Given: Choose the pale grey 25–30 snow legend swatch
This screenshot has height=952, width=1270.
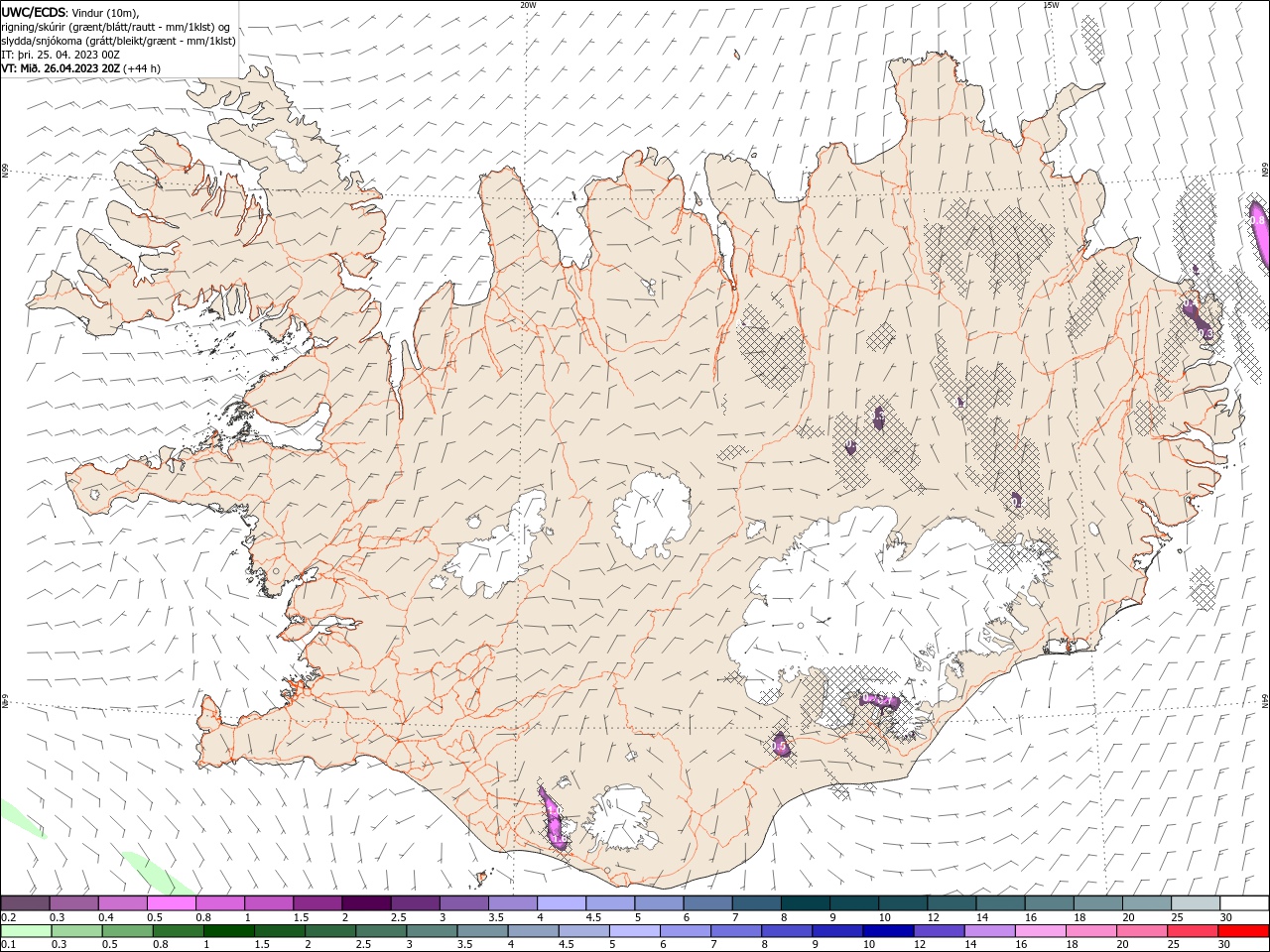Looking at the screenshot, I should tap(1195, 903).
